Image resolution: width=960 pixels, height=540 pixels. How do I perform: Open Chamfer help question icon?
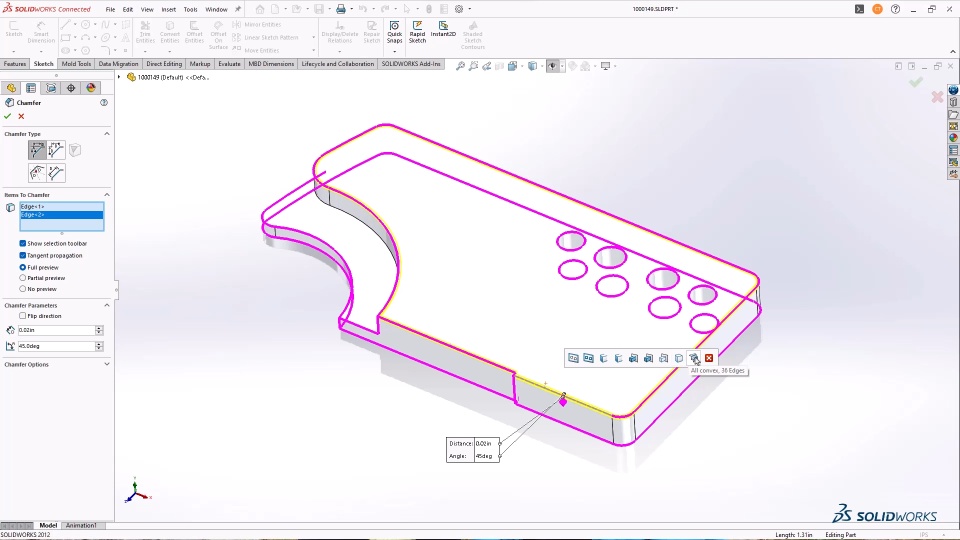(103, 103)
